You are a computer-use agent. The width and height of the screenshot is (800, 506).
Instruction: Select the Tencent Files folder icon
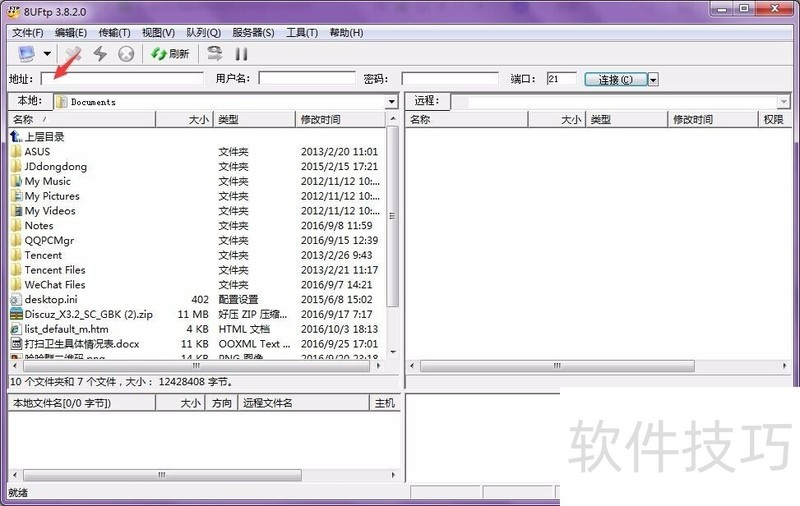click(16, 270)
